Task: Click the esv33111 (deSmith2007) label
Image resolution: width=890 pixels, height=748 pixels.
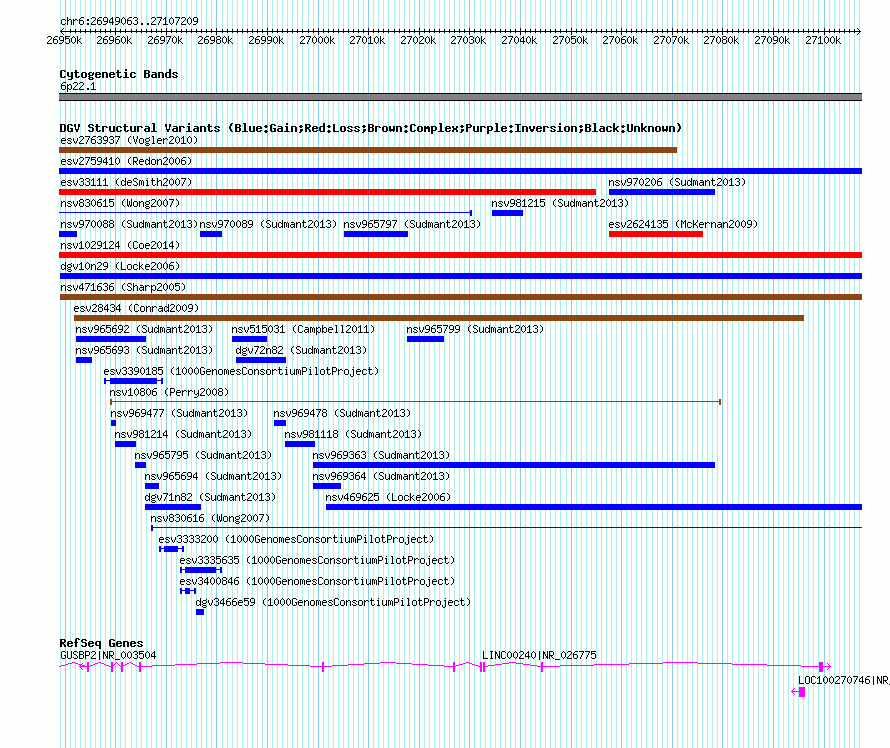Action: pos(126,182)
